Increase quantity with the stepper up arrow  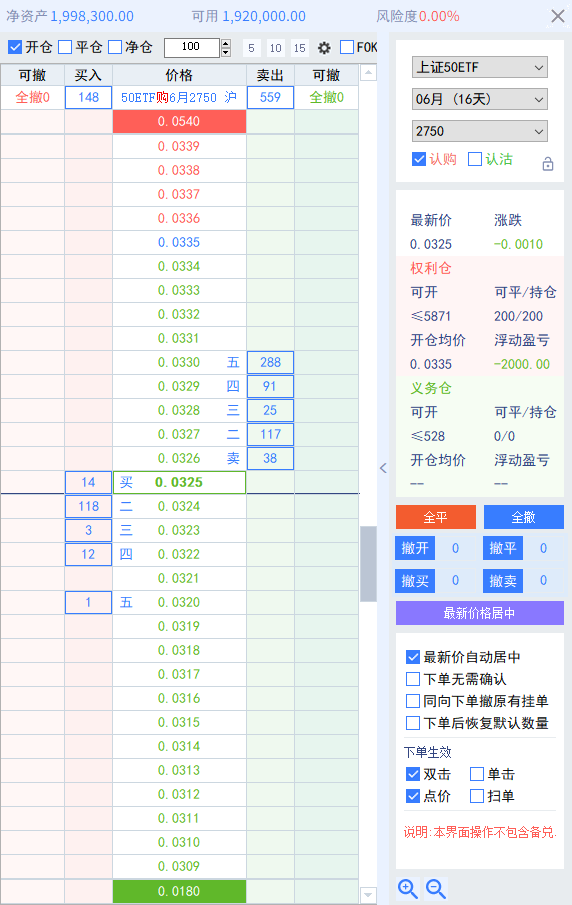[226, 43]
